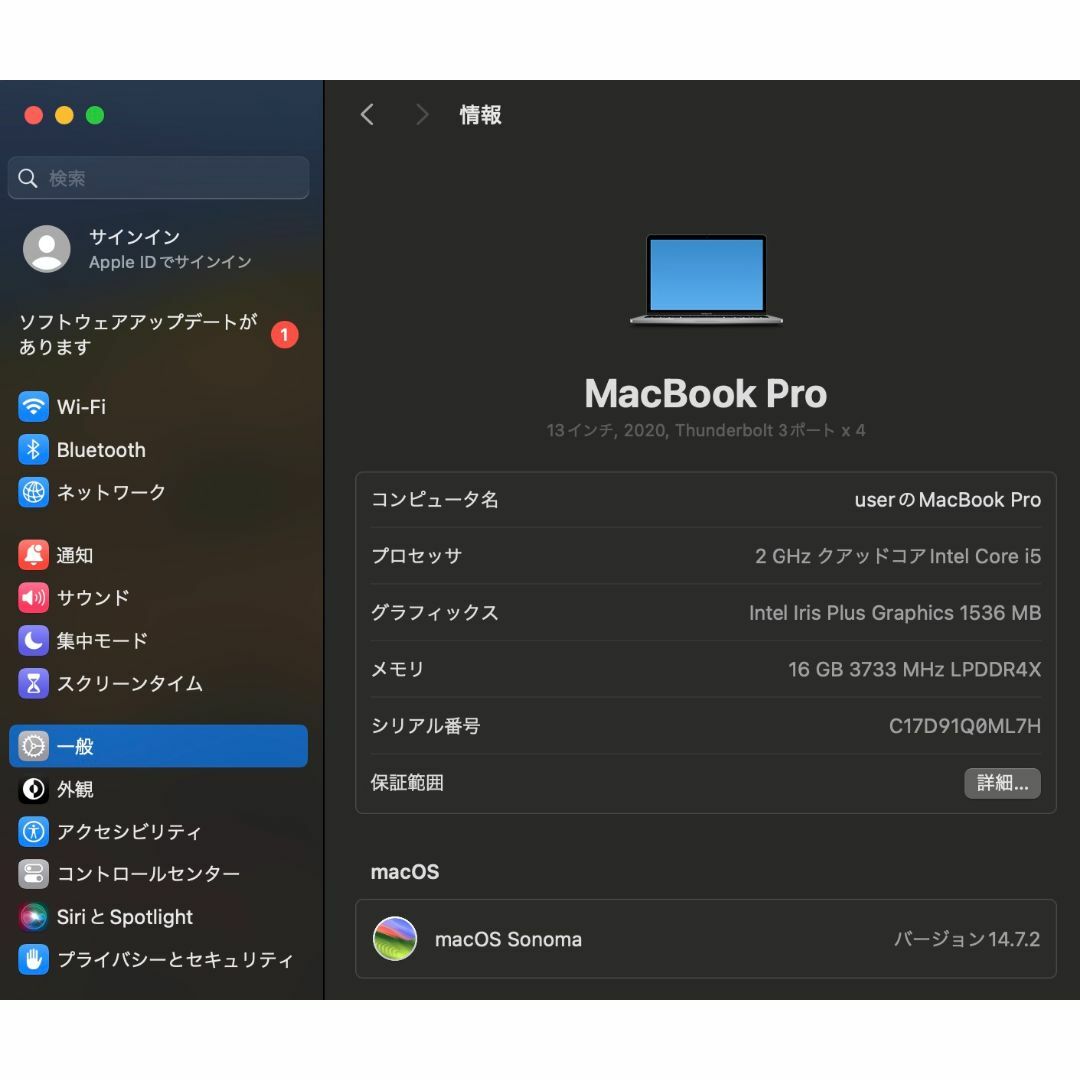Image resolution: width=1080 pixels, height=1080 pixels.
Task: Click the サウンド speaker icon
Action: [x=33, y=598]
